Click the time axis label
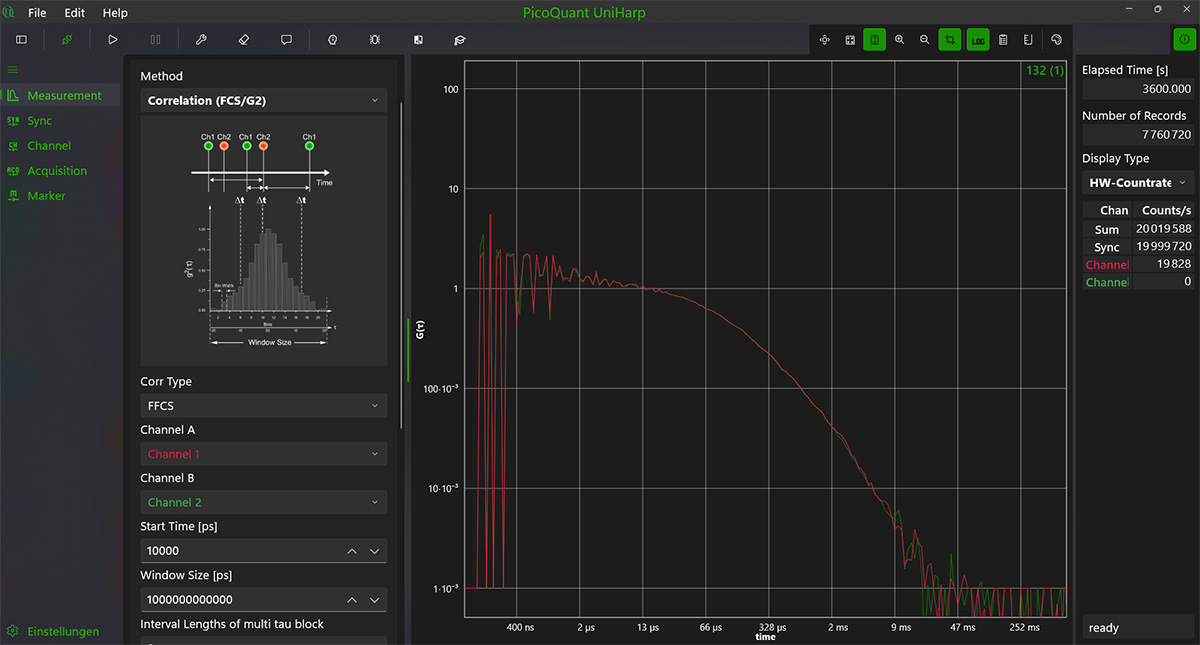1200x645 pixels. 765,637
